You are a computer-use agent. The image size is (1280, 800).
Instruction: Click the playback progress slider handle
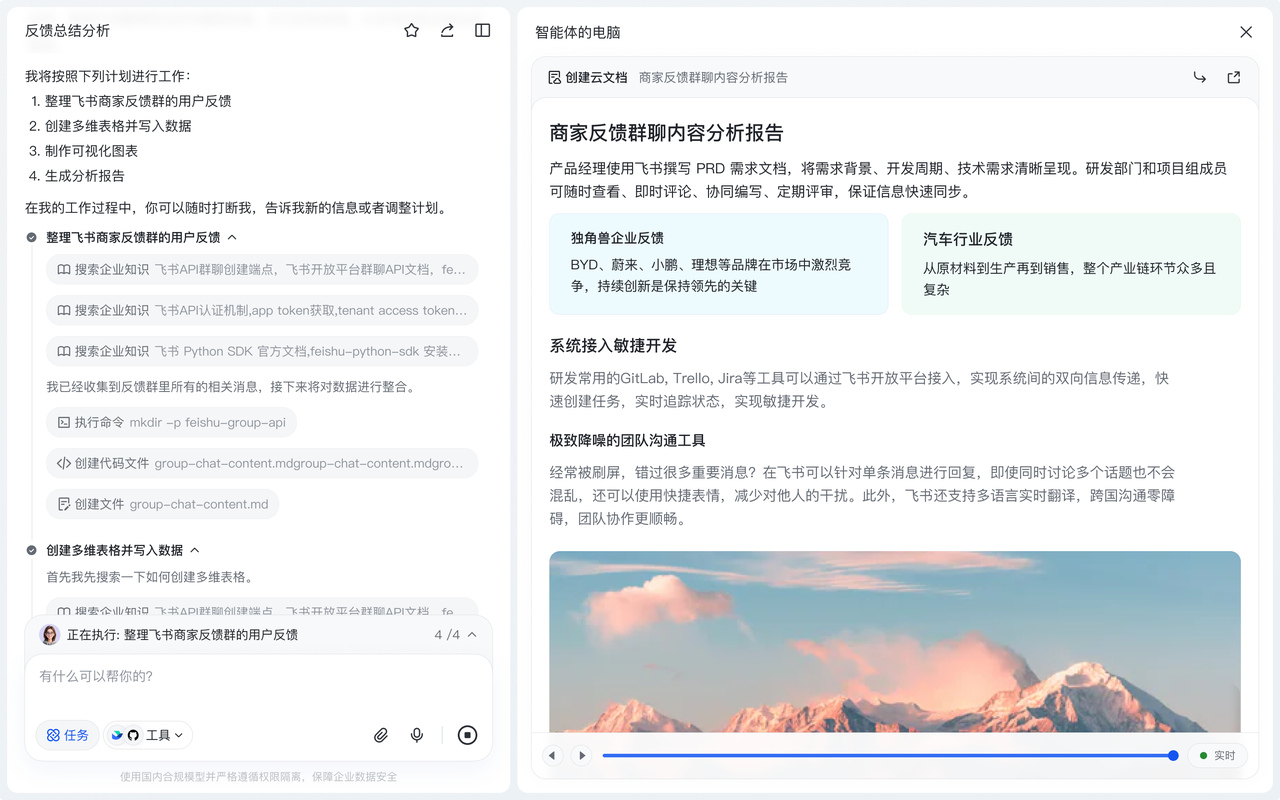[x=1173, y=756]
